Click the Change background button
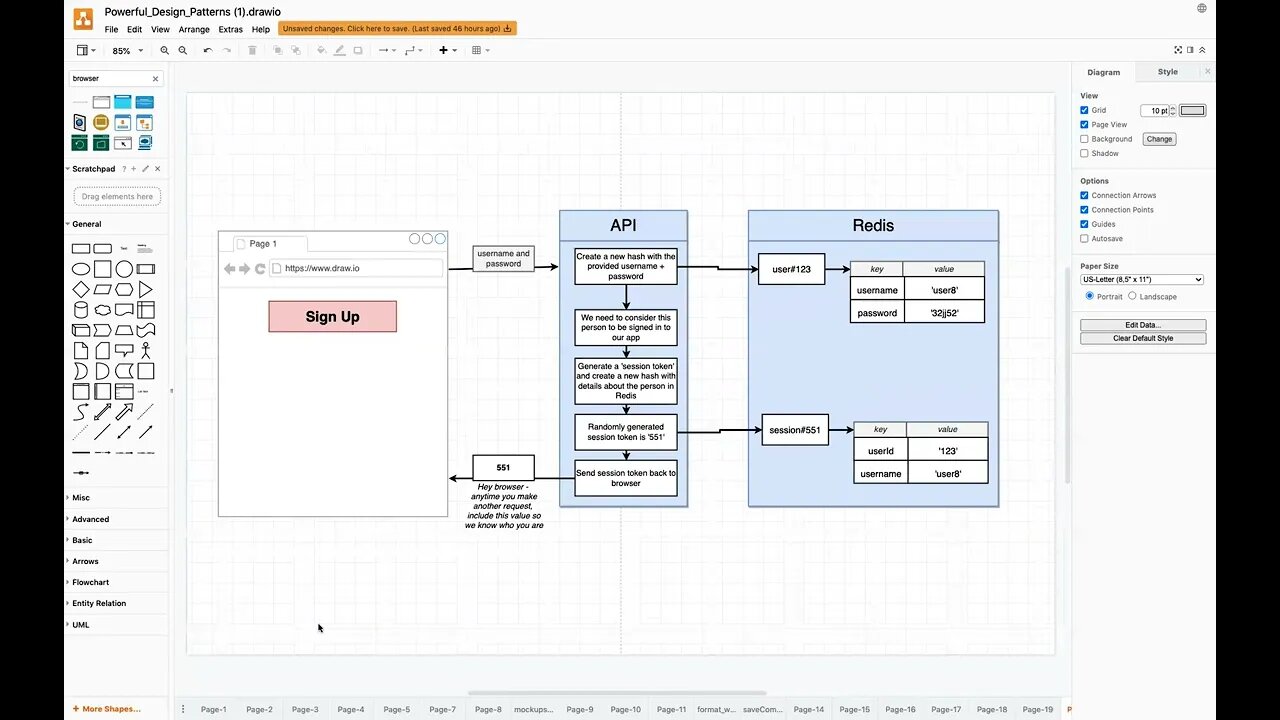The image size is (1280, 720). (x=1159, y=139)
